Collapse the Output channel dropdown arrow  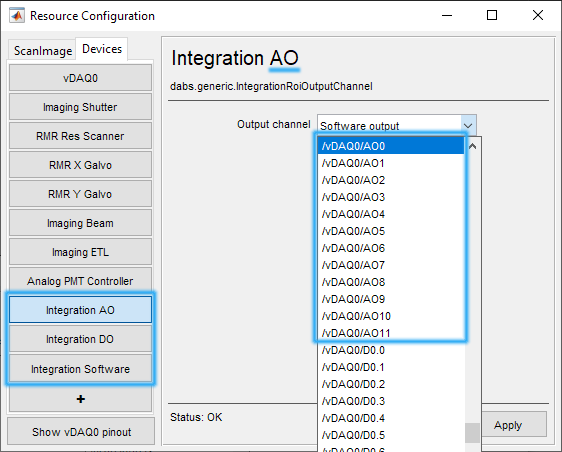pyautogui.click(x=468, y=125)
